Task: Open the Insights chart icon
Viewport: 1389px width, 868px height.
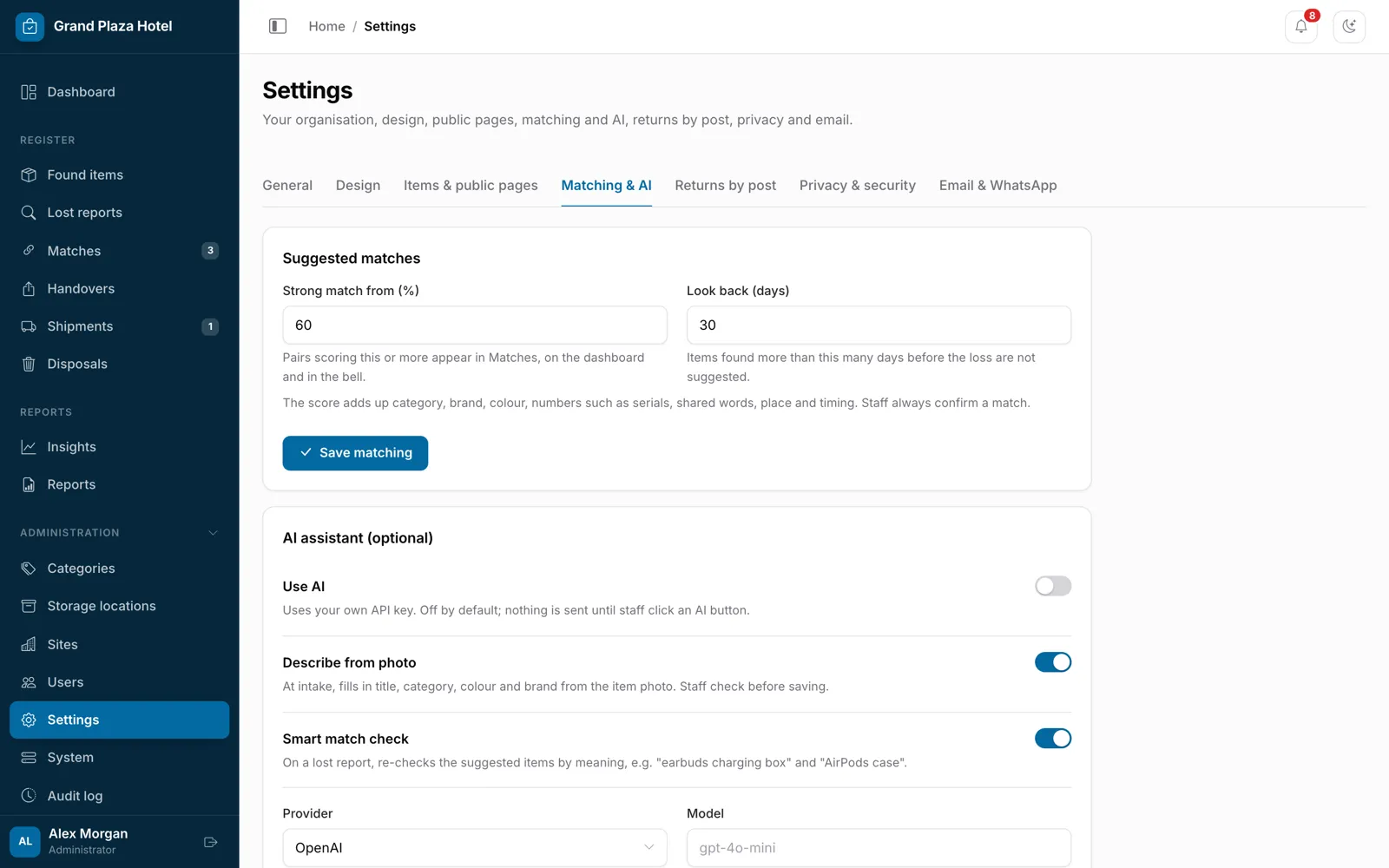Action: (x=29, y=447)
